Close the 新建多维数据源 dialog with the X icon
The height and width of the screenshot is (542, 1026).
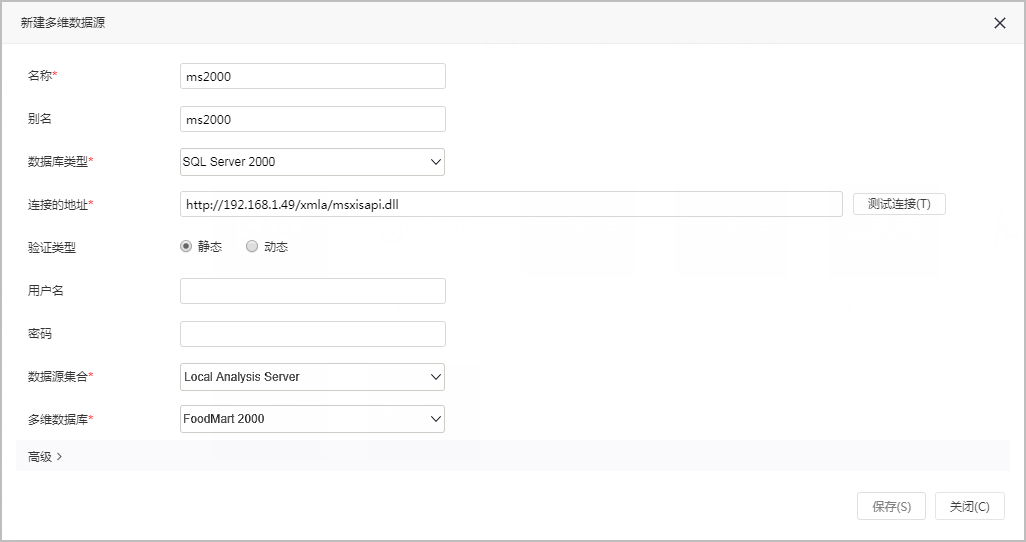click(x=1000, y=23)
